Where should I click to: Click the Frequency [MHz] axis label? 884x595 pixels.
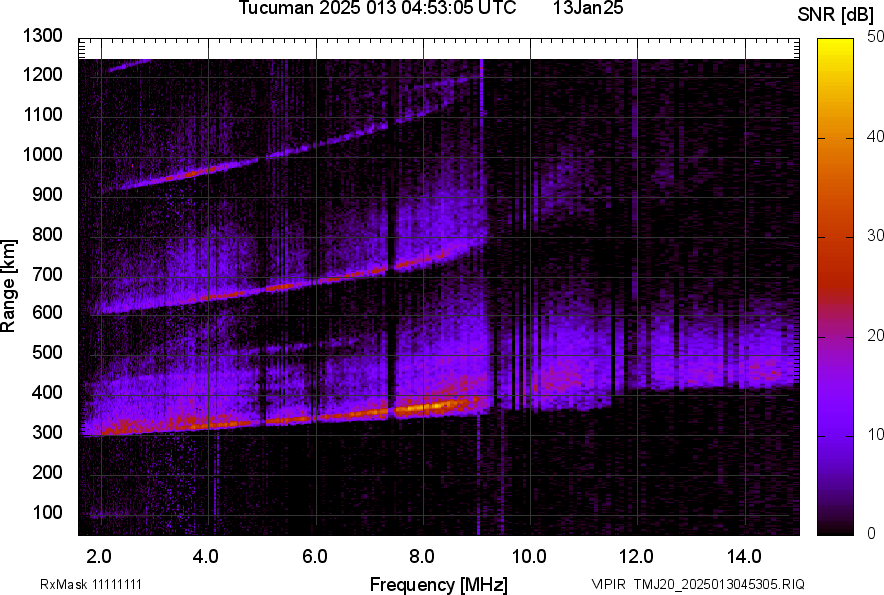pos(438,584)
